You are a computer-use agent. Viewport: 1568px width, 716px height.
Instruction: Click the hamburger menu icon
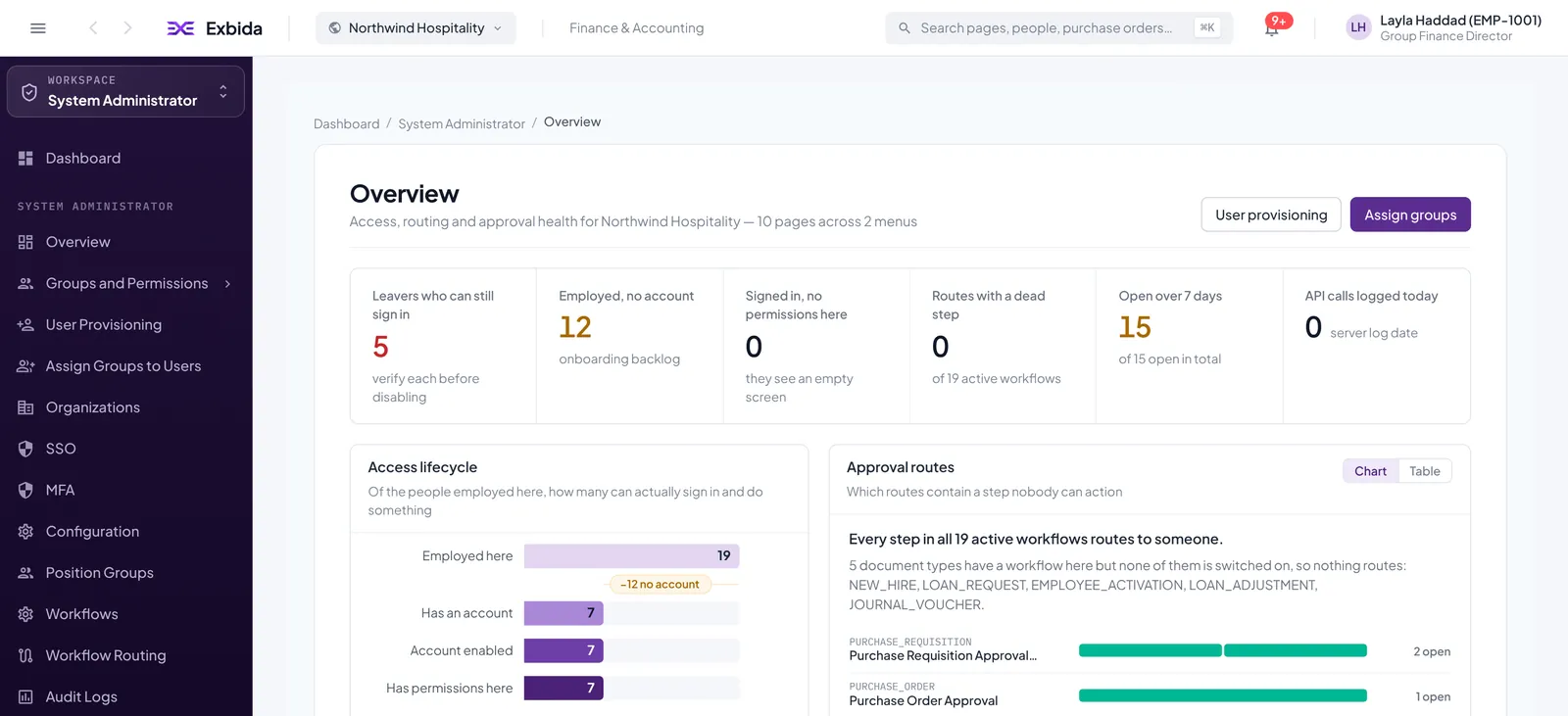click(38, 28)
